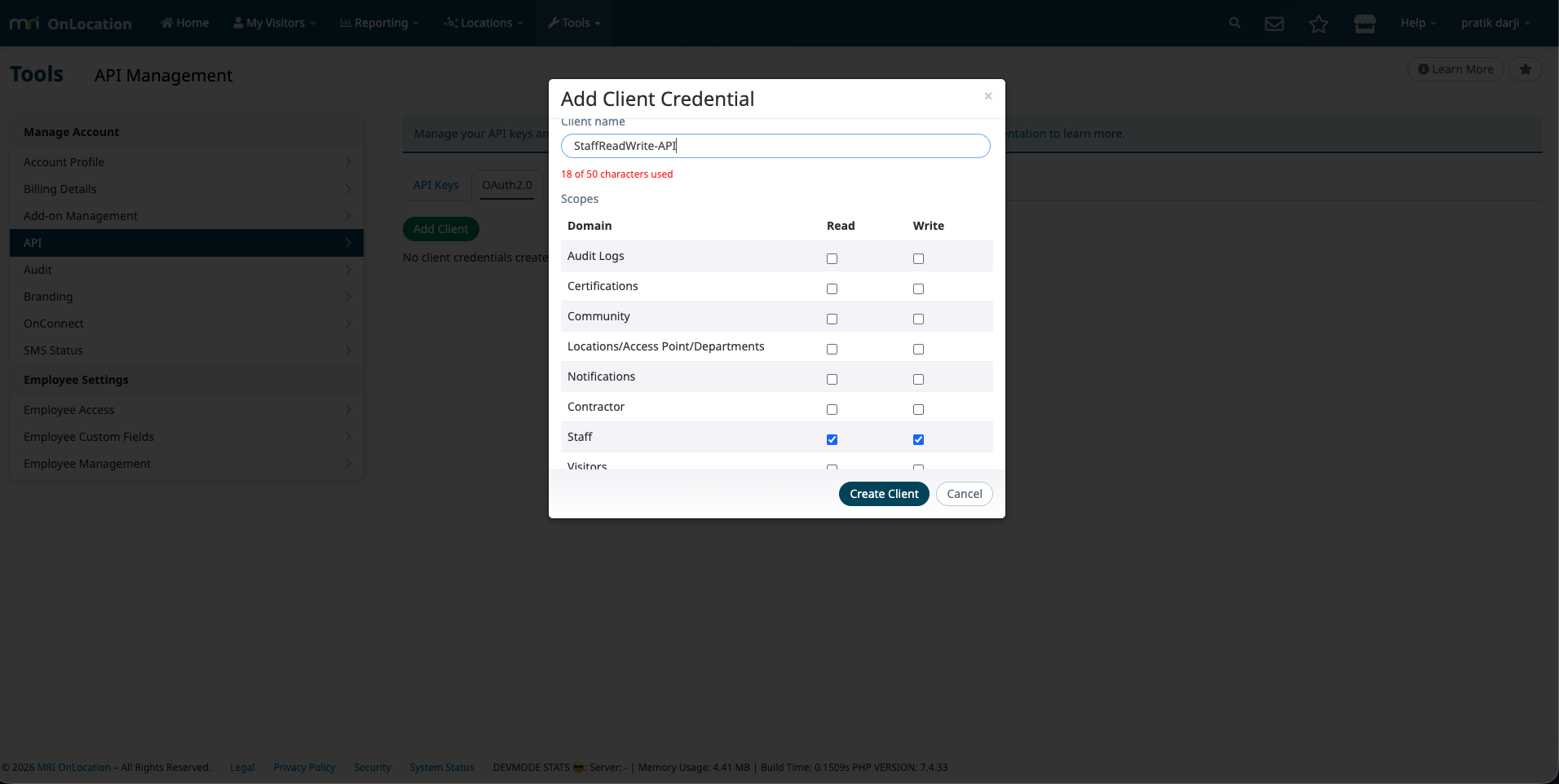Viewport: 1559px width, 784px height.
Task: Open the Privacy Policy link in footer
Action: pos(304,767)
